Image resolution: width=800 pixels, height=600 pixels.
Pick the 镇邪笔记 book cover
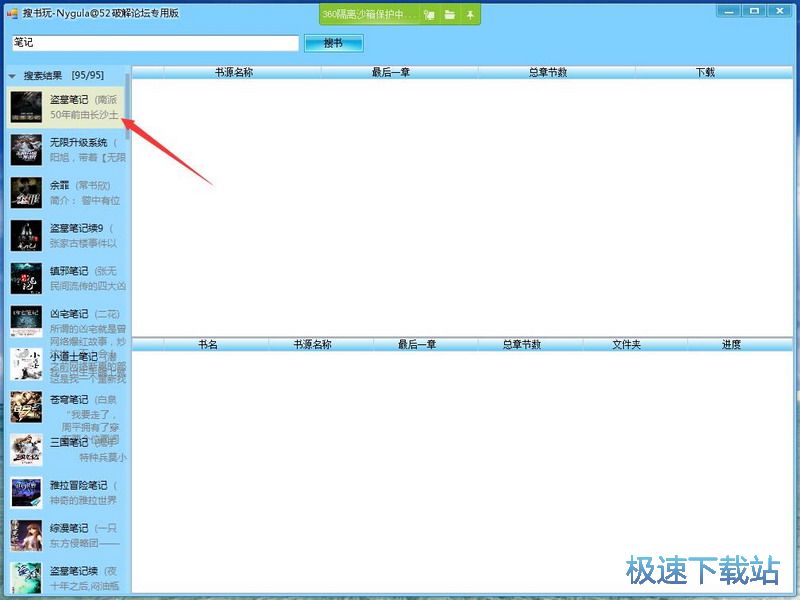[26, 279]
